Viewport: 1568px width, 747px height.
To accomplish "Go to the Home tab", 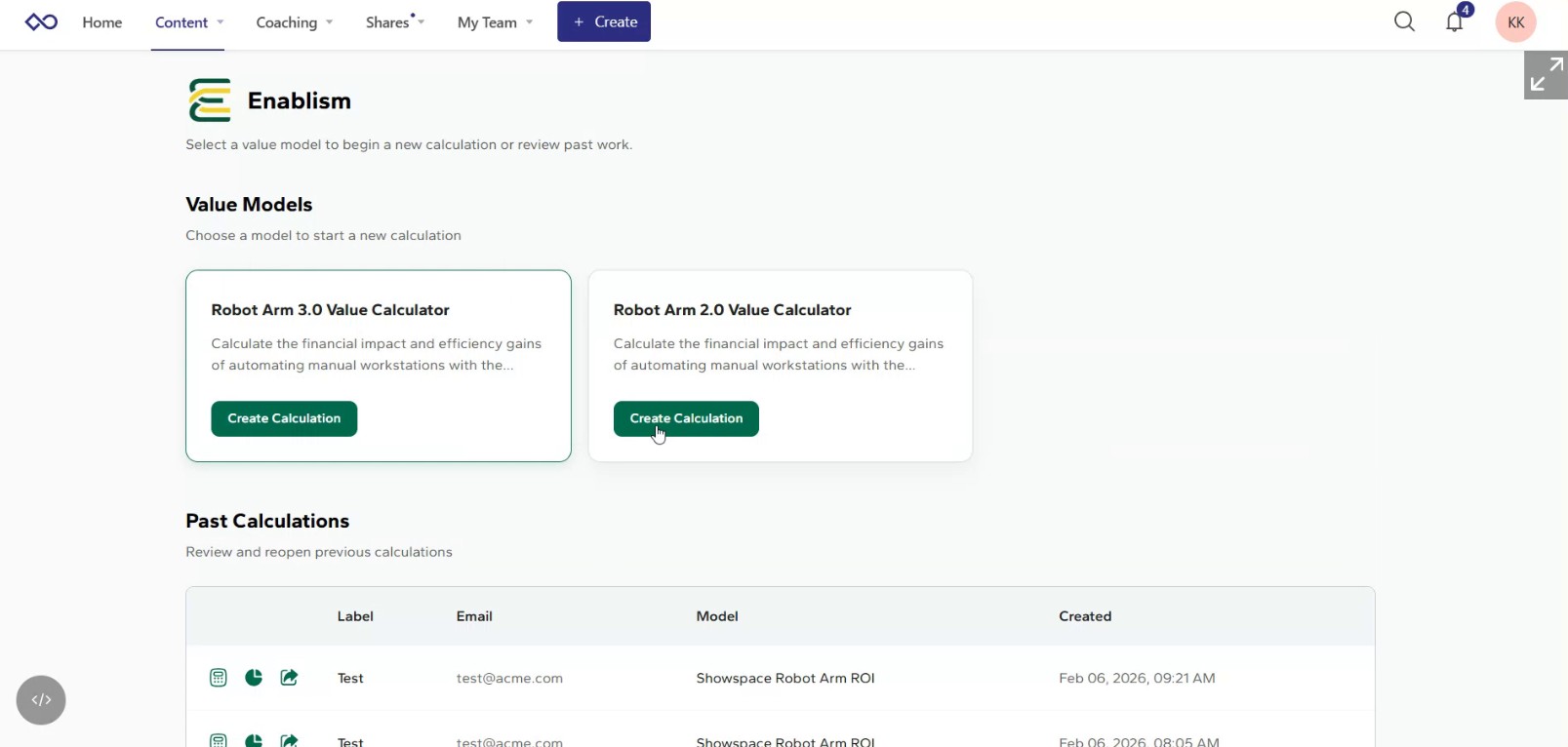I will point(102,22).
